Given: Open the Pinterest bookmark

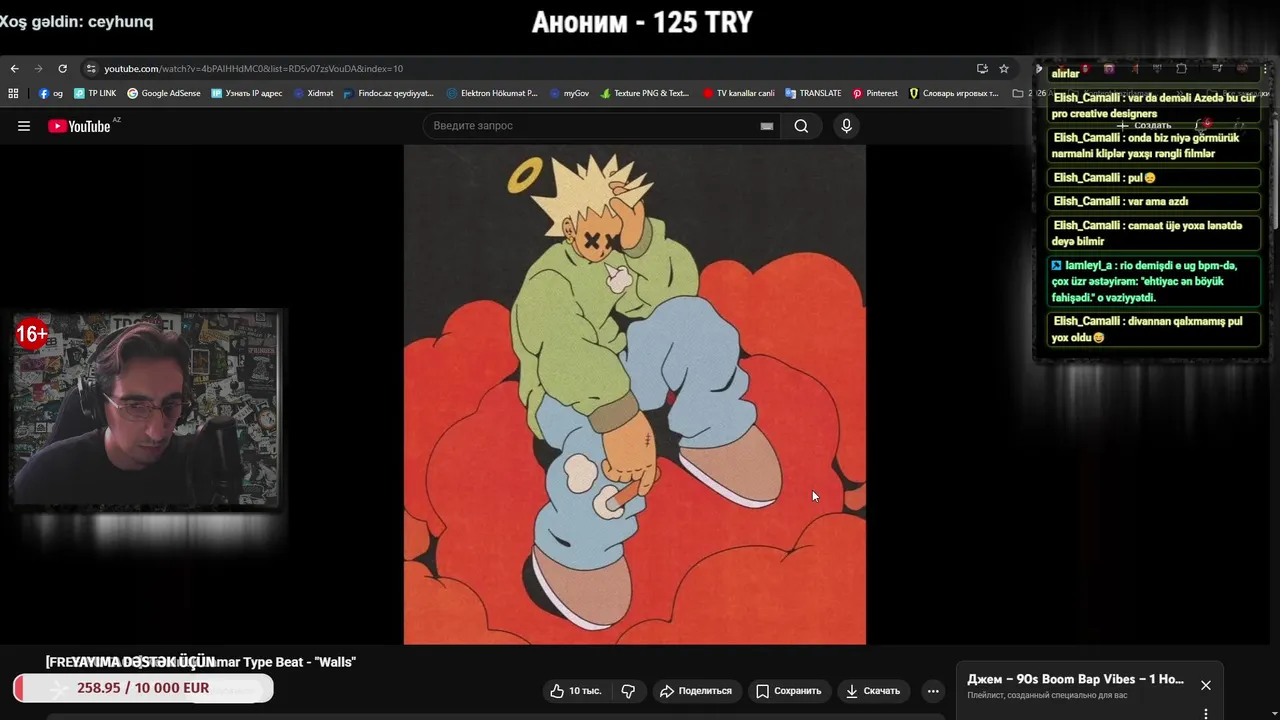Looking at the screenshot, I should 875,93.
